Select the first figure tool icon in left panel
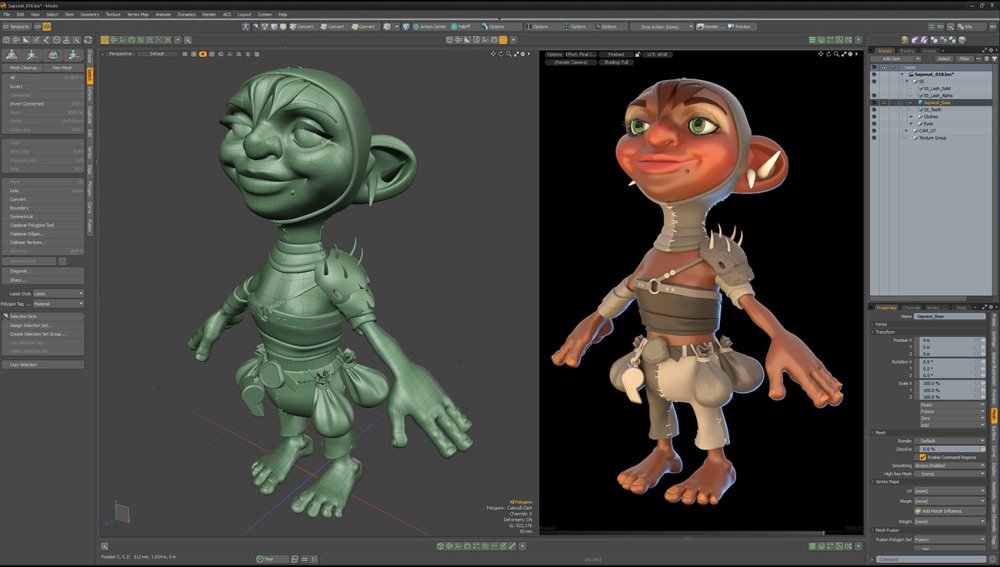Image resolution: width=1000 pixels, height=567 pixels. (11, 55)
